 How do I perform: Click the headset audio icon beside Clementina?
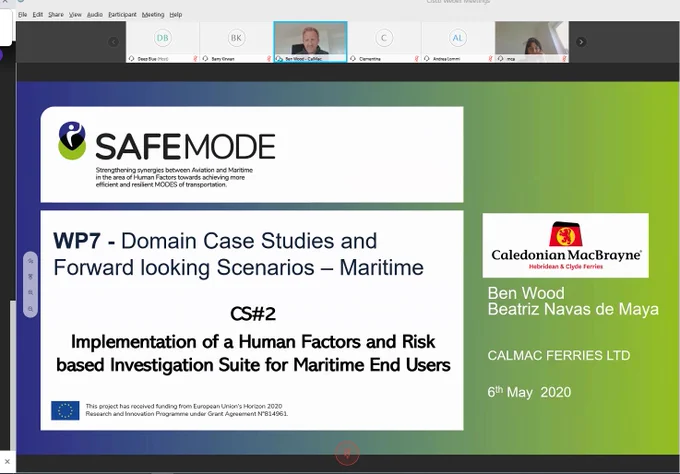(x=353, y=59)
